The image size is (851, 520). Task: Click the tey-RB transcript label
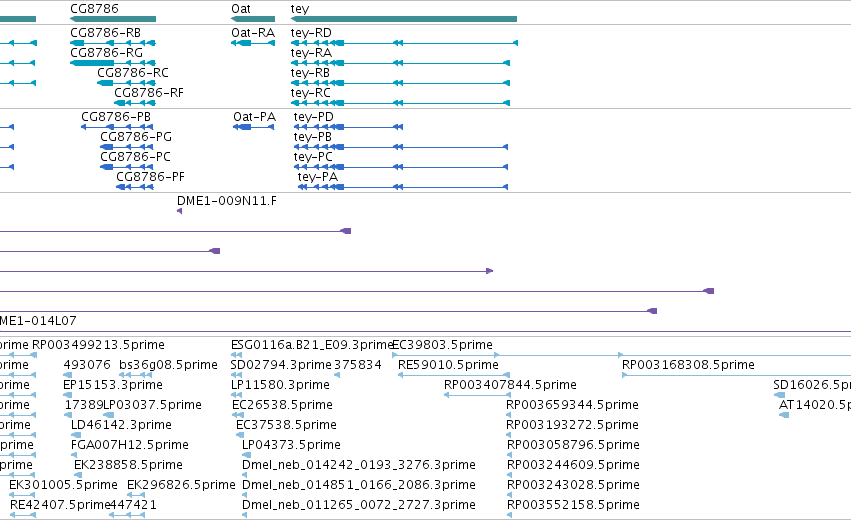[x=310, y=73]
